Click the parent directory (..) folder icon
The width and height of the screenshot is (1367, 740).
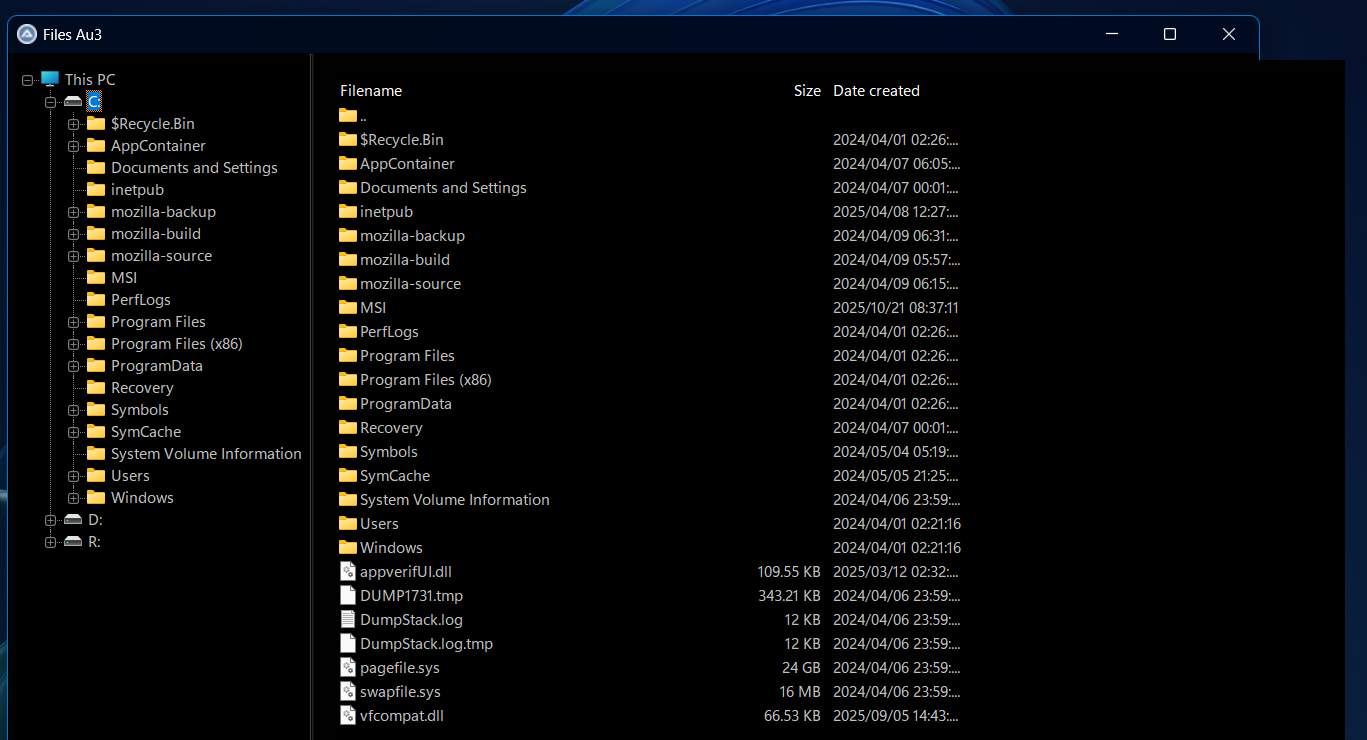[348, 116]
